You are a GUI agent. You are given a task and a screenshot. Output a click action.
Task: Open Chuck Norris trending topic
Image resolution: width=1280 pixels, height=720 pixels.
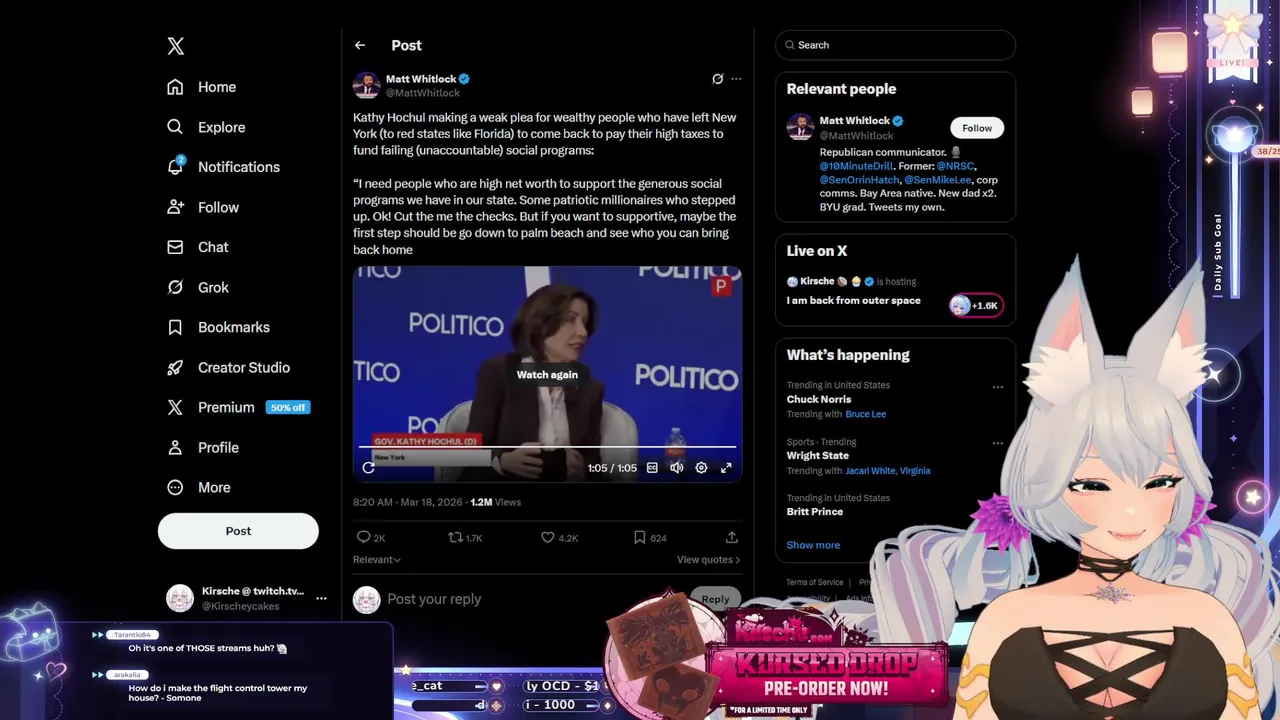tap(819, 399)
